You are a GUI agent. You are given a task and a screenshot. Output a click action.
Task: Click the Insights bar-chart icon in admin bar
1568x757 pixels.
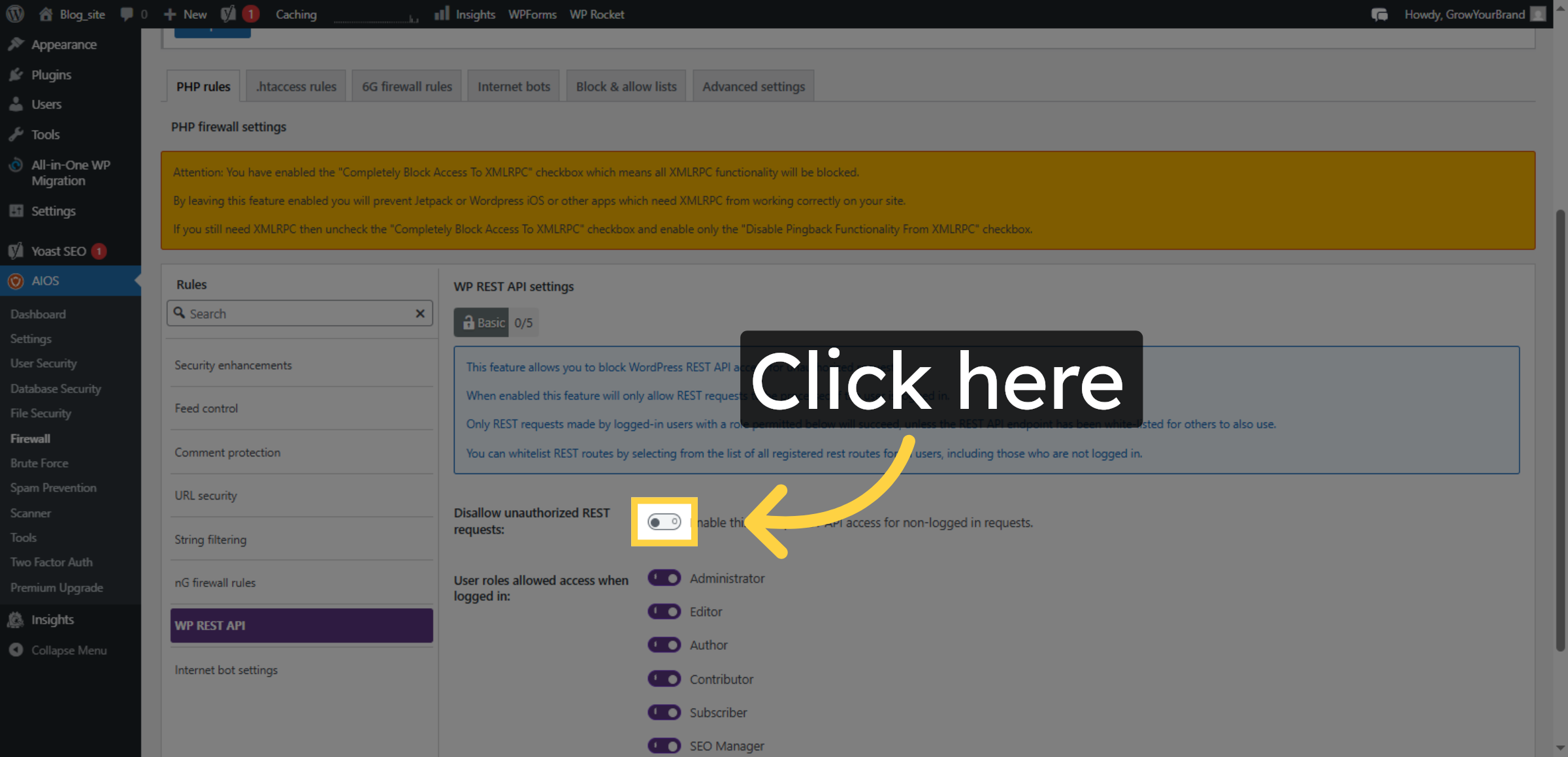click(443, 14)
